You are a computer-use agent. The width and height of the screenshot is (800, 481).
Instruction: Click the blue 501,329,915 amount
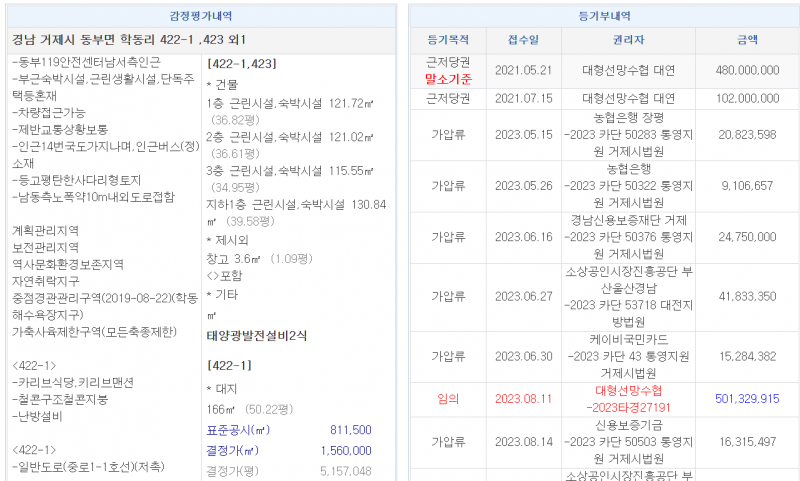click(747, 398)
